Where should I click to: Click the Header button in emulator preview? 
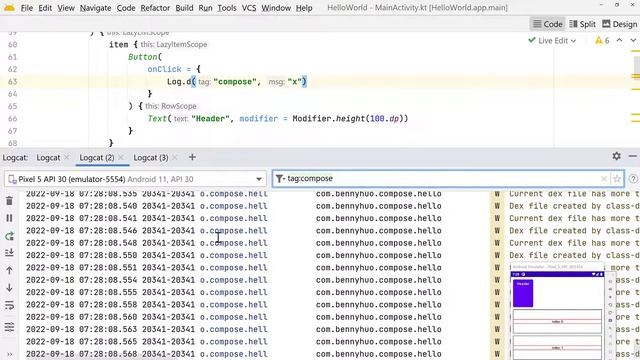click(x=523, y=293)
